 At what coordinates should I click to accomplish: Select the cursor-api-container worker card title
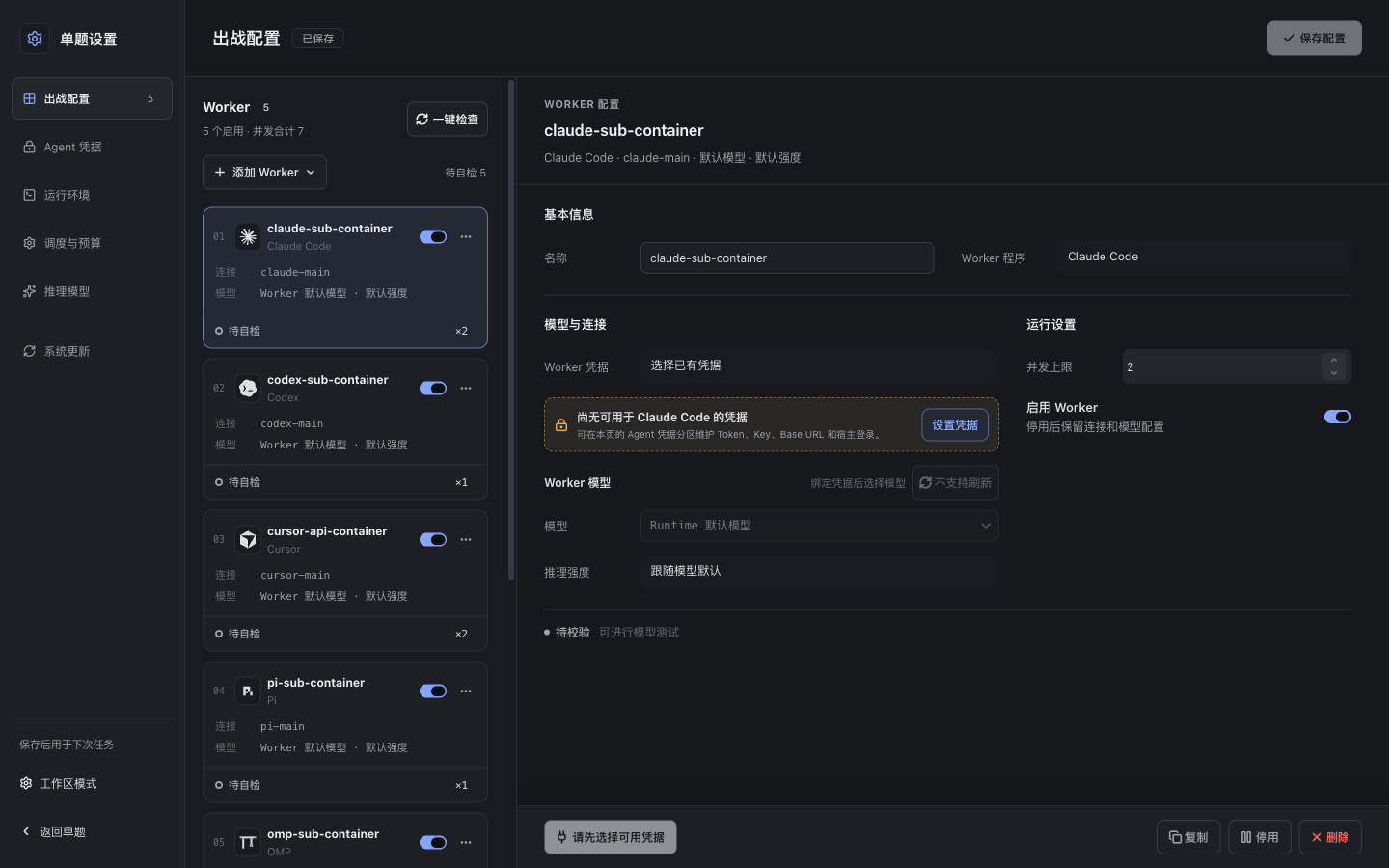pos(327,531)
